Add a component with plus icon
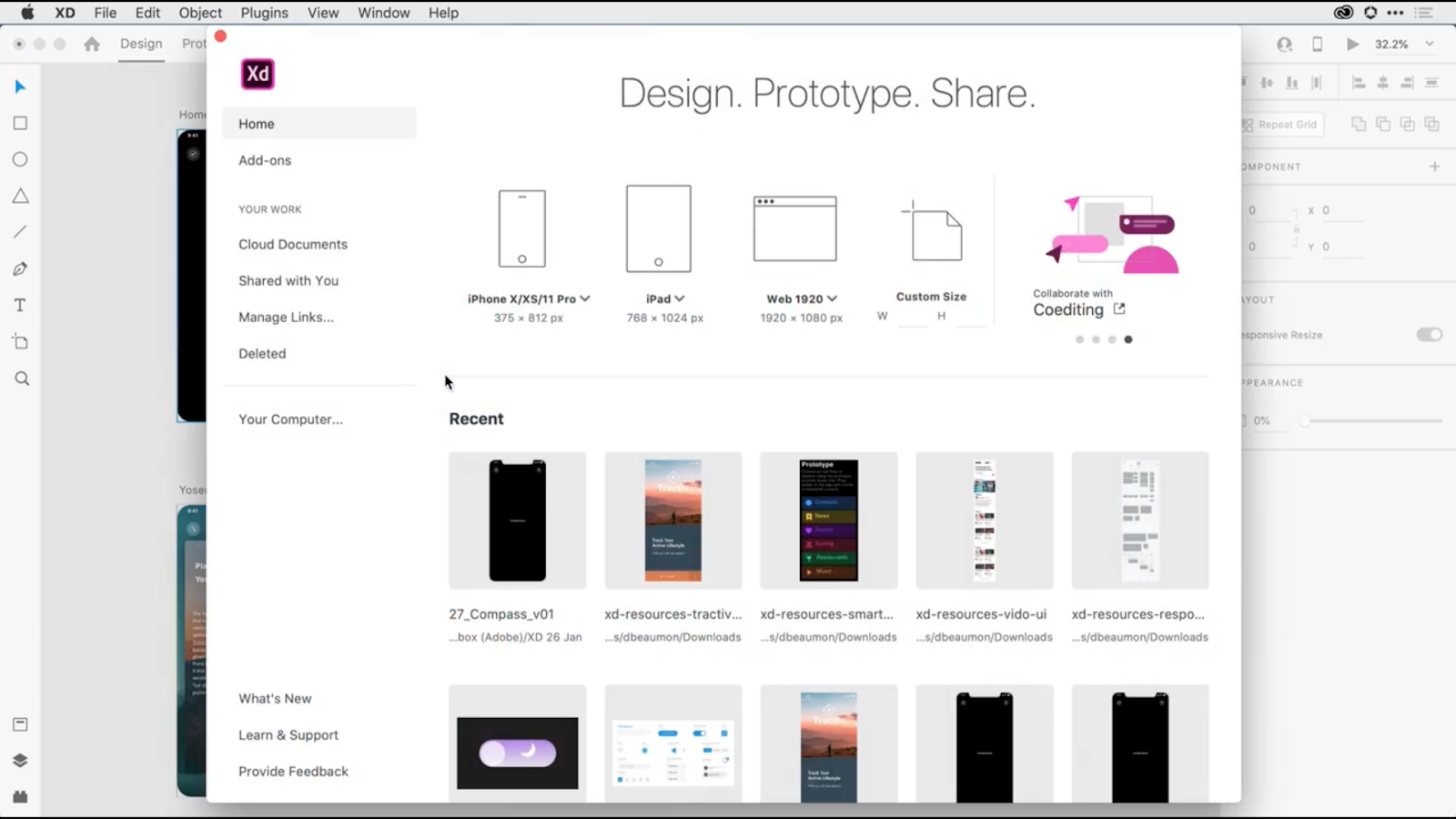 1434,167
